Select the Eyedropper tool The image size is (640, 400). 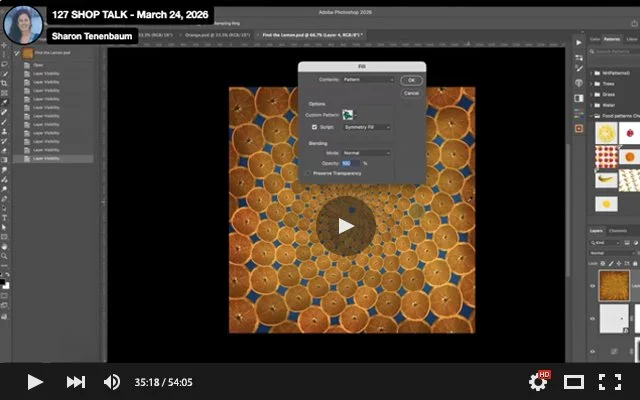tap(4, 102)
